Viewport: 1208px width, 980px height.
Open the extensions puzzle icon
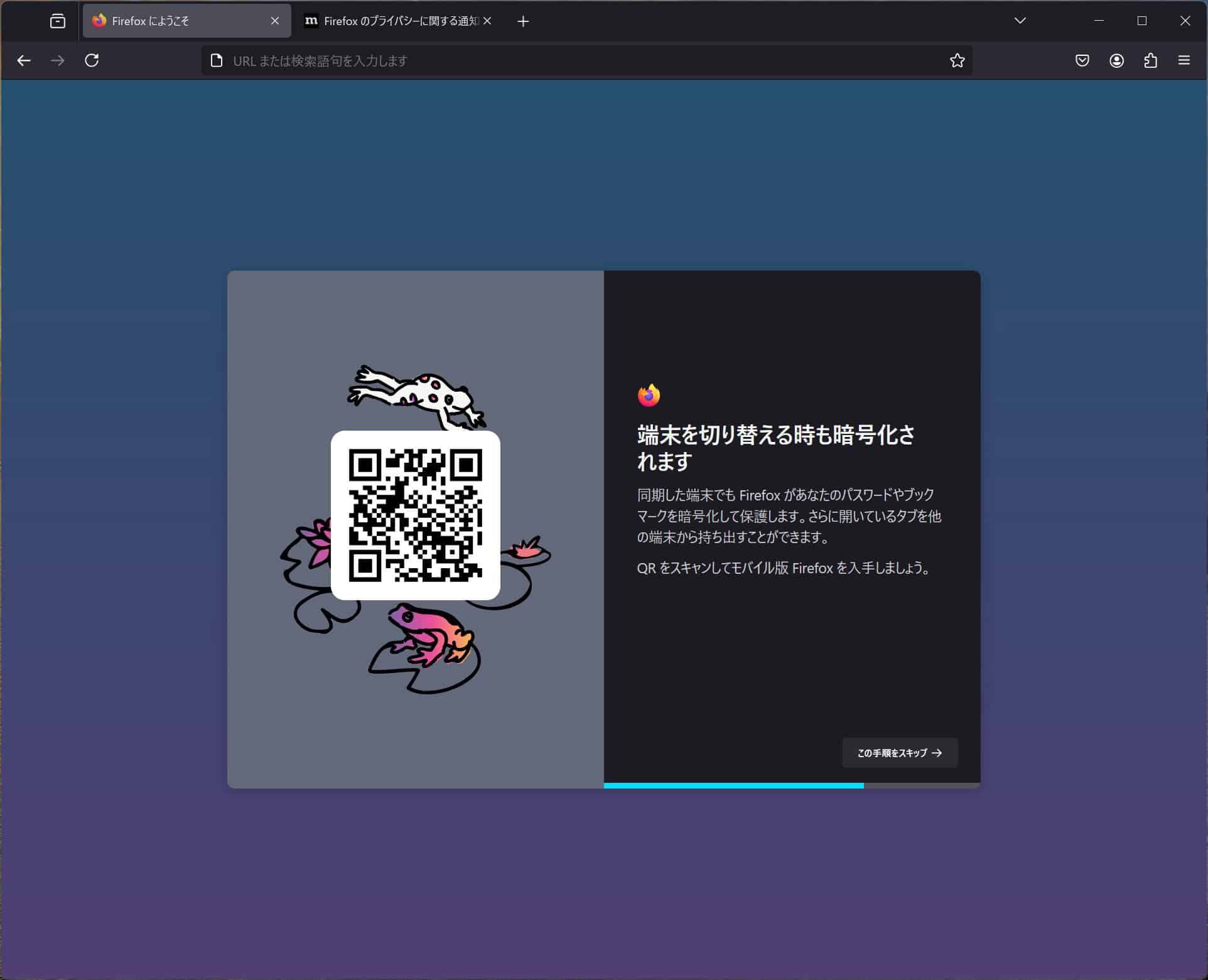click(x=1150, y=60)
